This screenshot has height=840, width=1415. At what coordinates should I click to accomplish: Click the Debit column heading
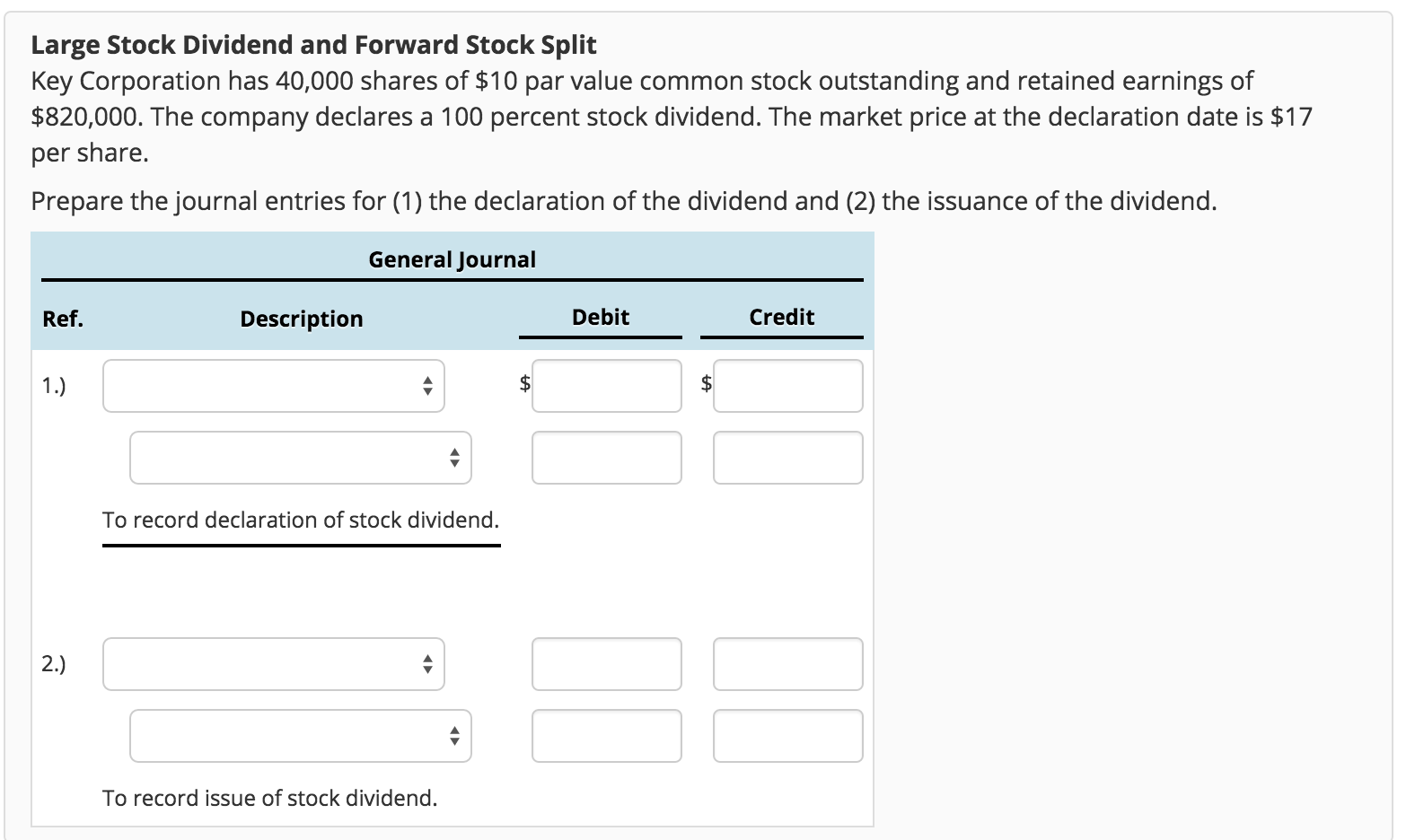point(598,316)
